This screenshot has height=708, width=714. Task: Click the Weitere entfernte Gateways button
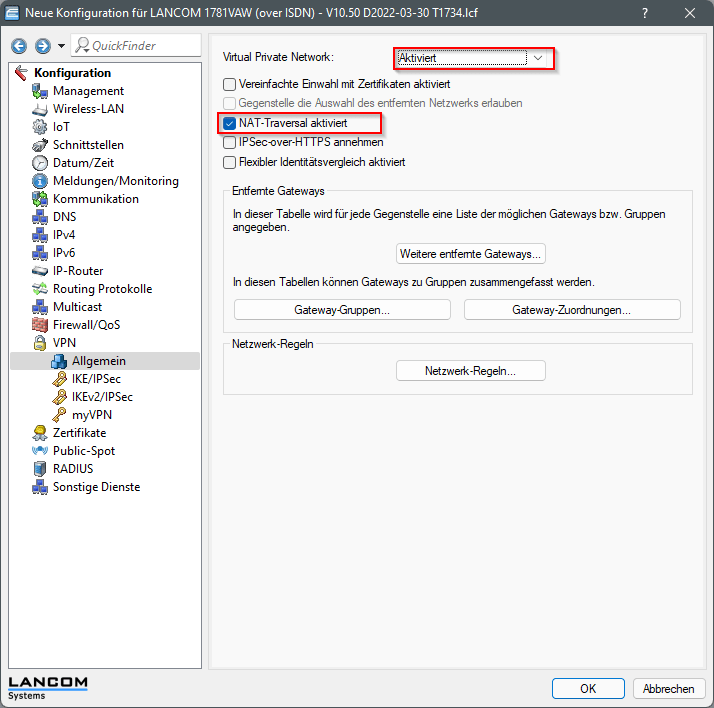(470, 254)
